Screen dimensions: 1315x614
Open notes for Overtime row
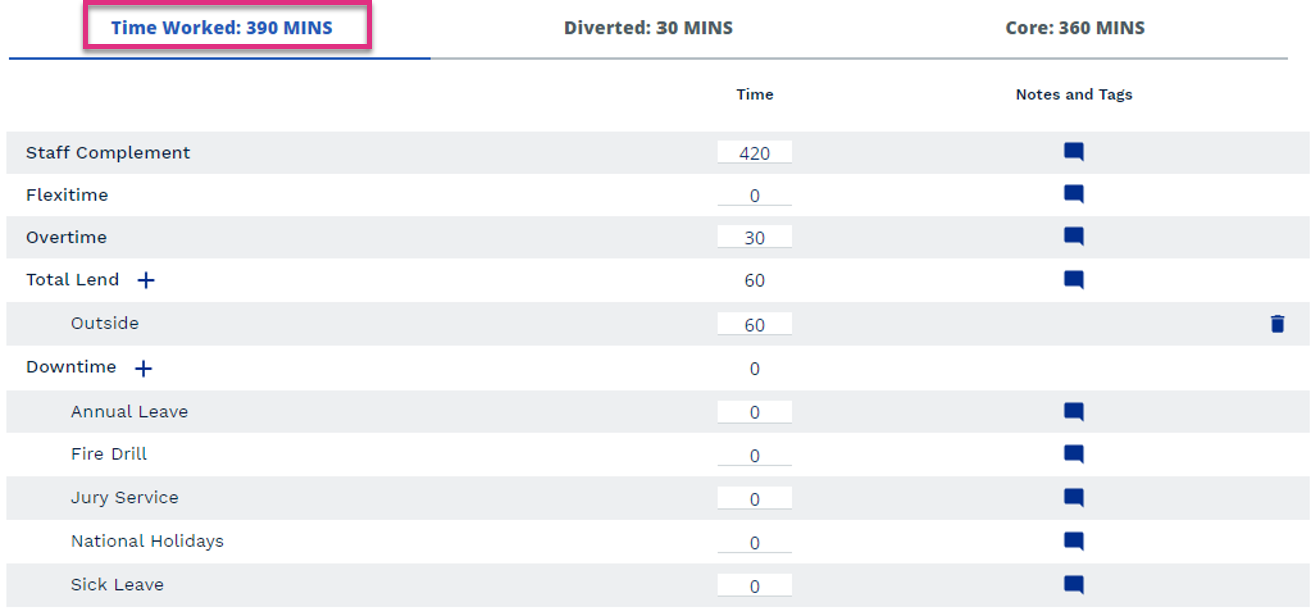tap(1073, 237)
